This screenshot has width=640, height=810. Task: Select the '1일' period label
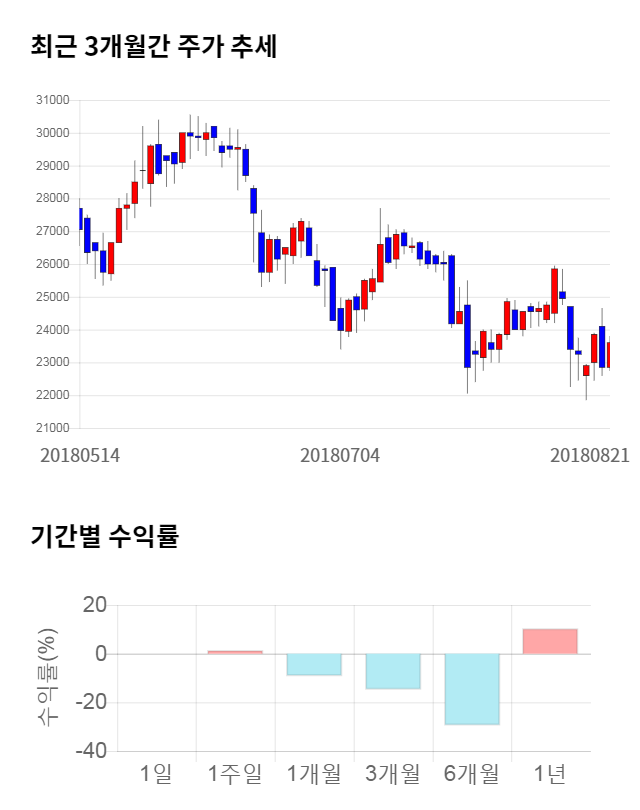pyautogui.click(x=156, y=774)
